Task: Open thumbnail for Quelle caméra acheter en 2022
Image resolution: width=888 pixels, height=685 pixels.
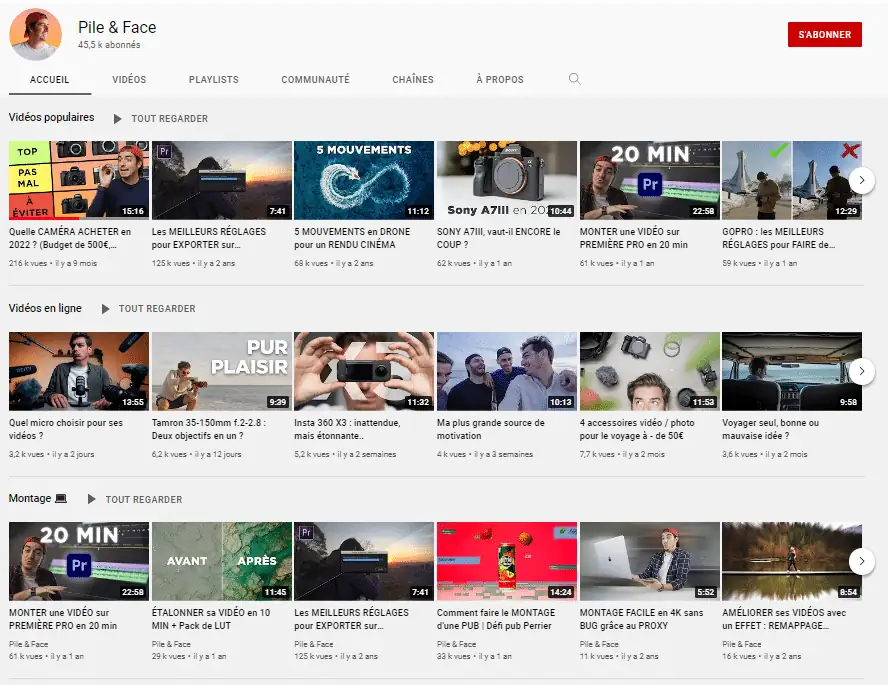Action: (x=79, y=180)
